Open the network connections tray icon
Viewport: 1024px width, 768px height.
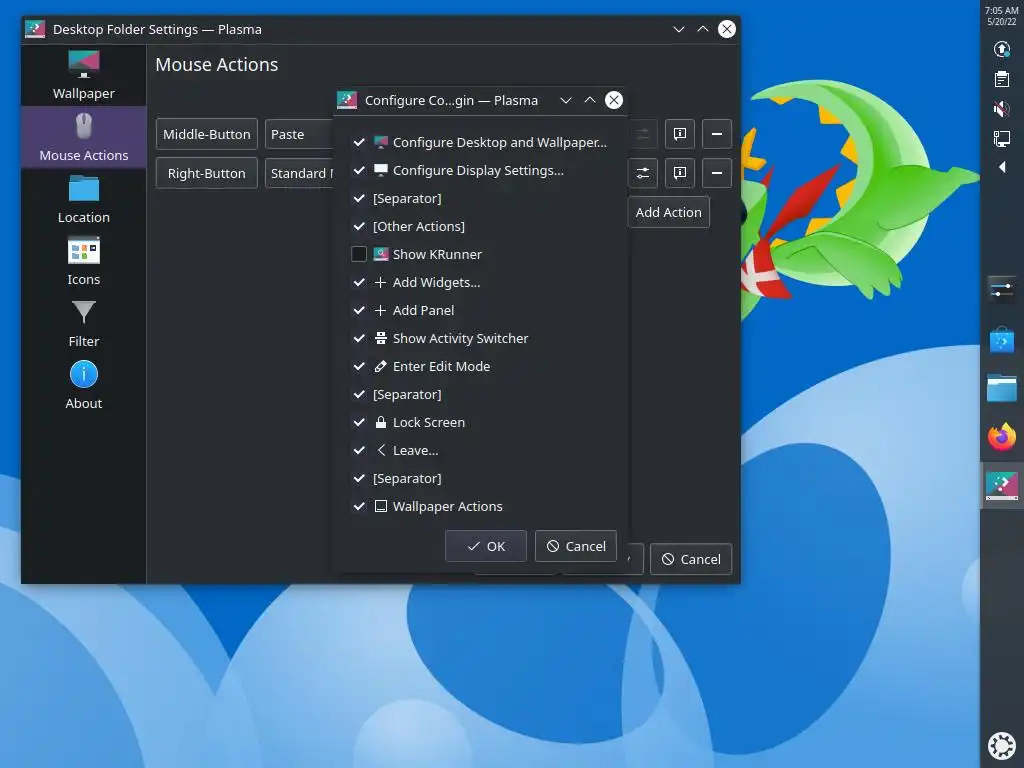coord(1002,138)
